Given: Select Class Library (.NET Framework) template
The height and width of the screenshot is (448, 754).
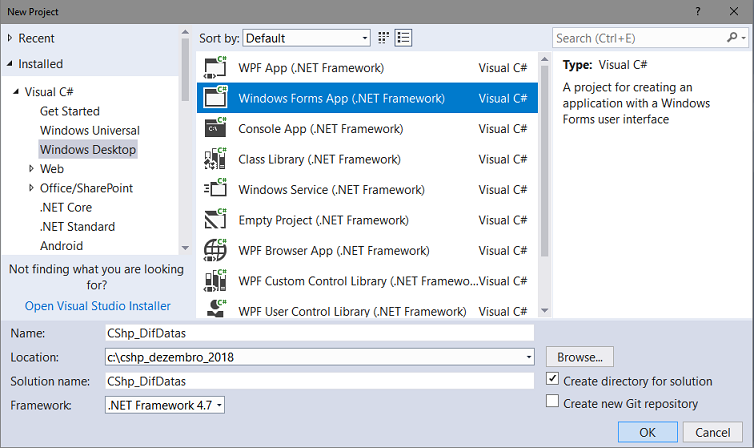Looking at the screenshot, I should (x=367, y=159).
